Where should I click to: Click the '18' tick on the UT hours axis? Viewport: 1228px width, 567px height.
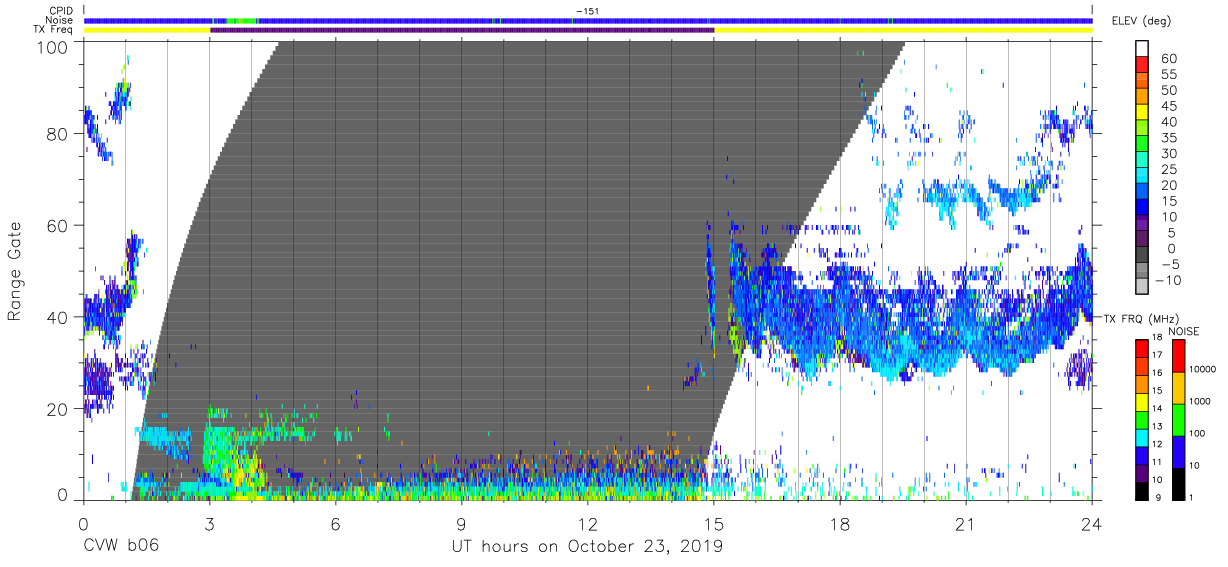pyautogui.click(x=840, y=523)
